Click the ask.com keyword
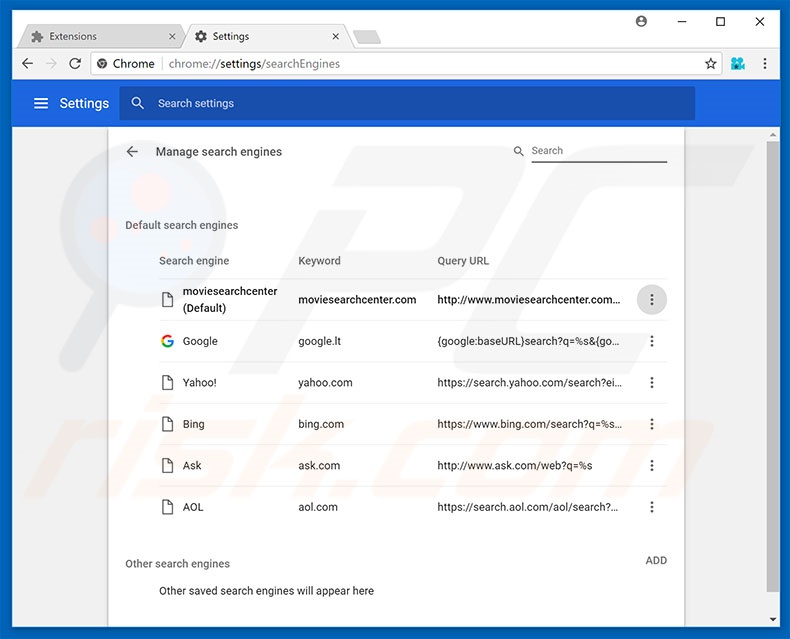The image size is (790, 639). [319, 465]
